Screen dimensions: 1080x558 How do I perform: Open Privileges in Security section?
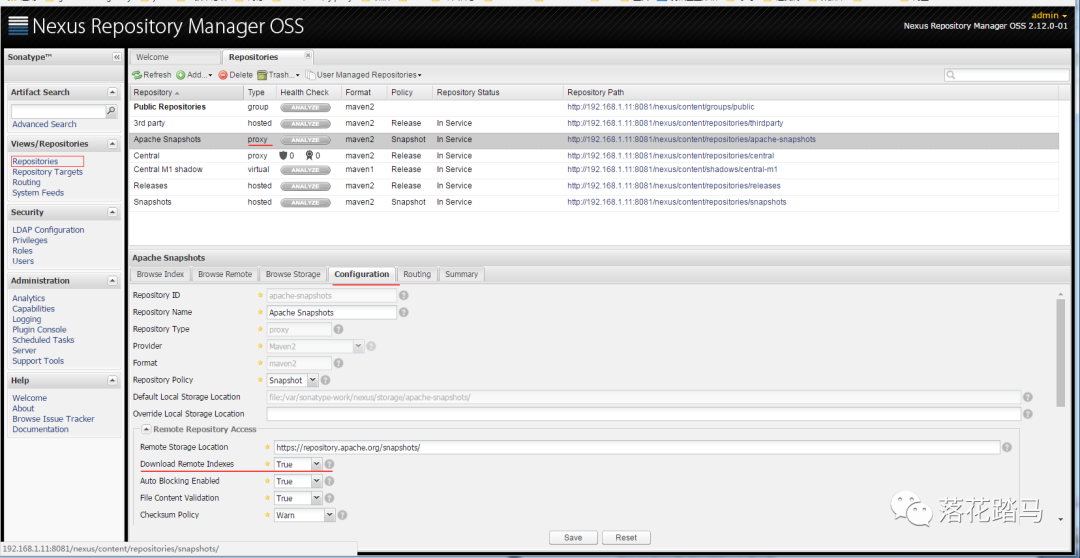click(x=30, y=240)
